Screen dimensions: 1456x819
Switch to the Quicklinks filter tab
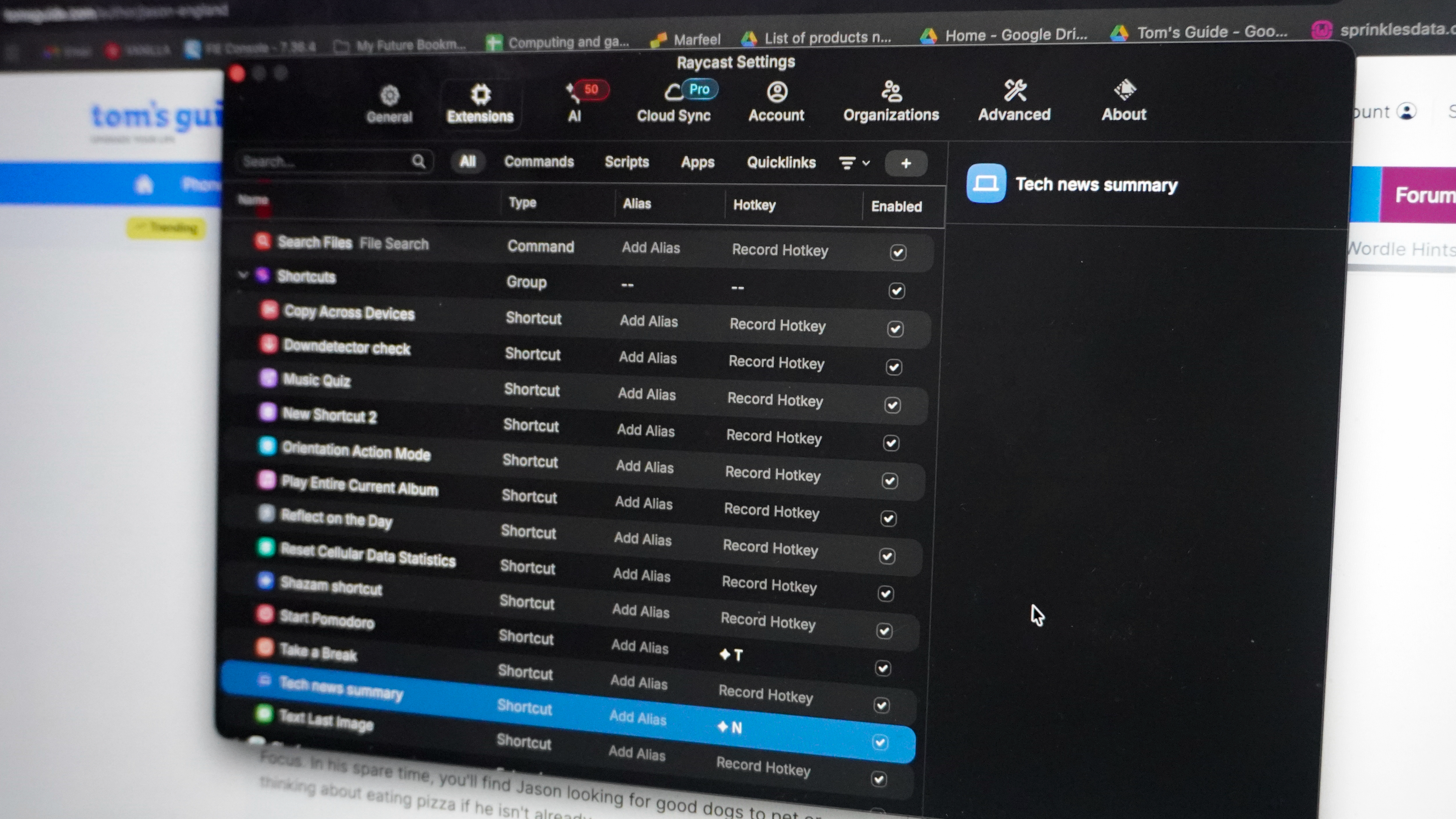coord(781,163)
